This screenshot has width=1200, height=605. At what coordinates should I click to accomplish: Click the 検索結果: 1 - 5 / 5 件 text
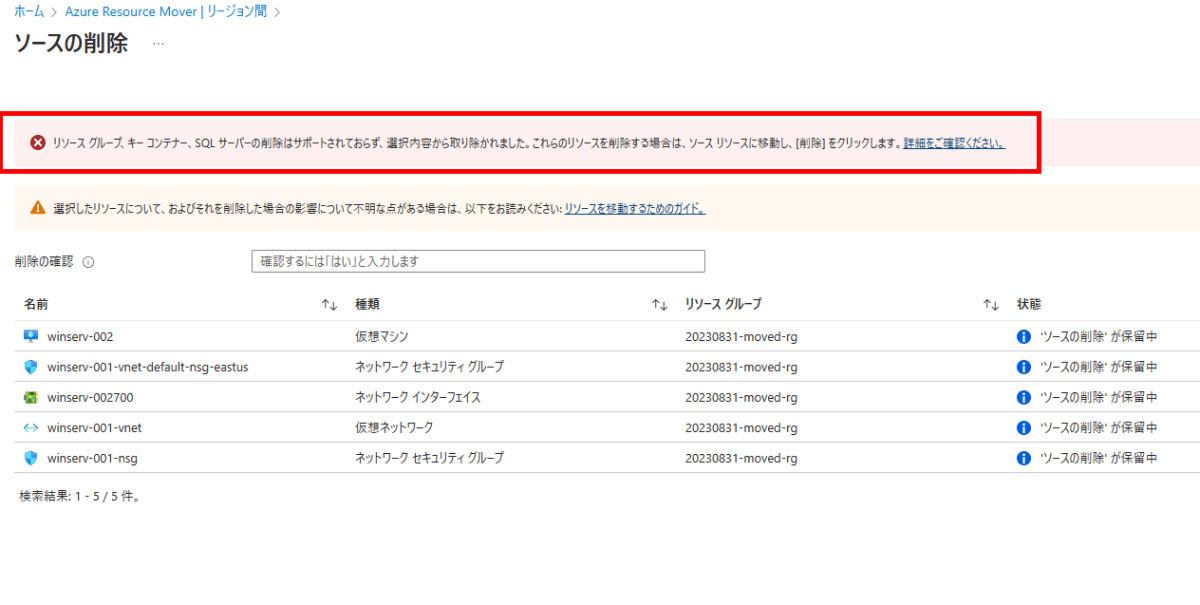pos(80,496)
